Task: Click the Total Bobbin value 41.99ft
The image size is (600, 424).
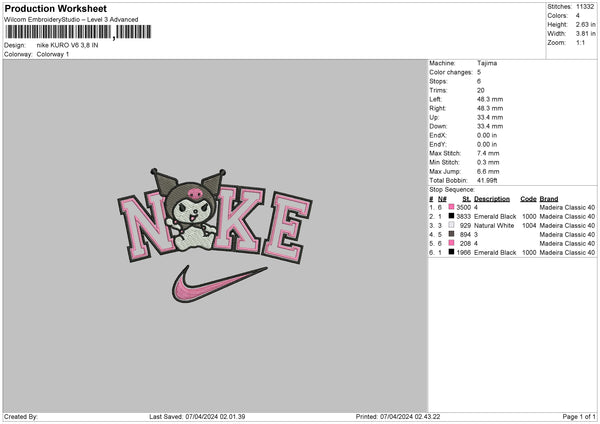Action: [487, 180]
